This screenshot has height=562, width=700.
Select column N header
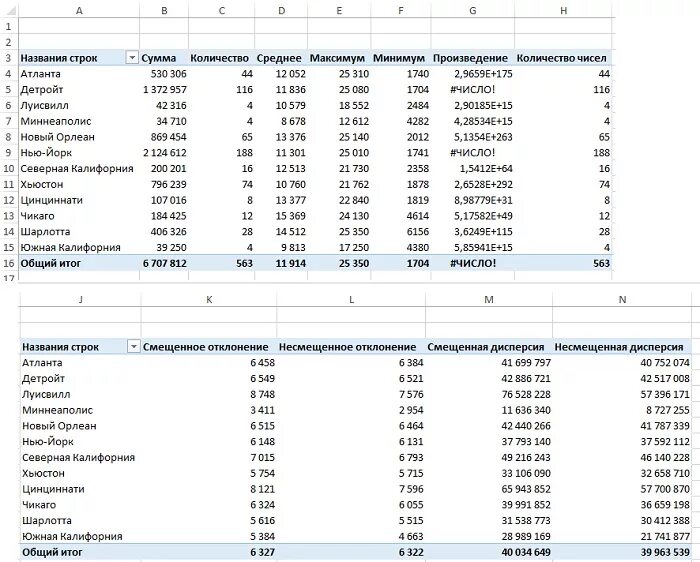pos(622,300)
